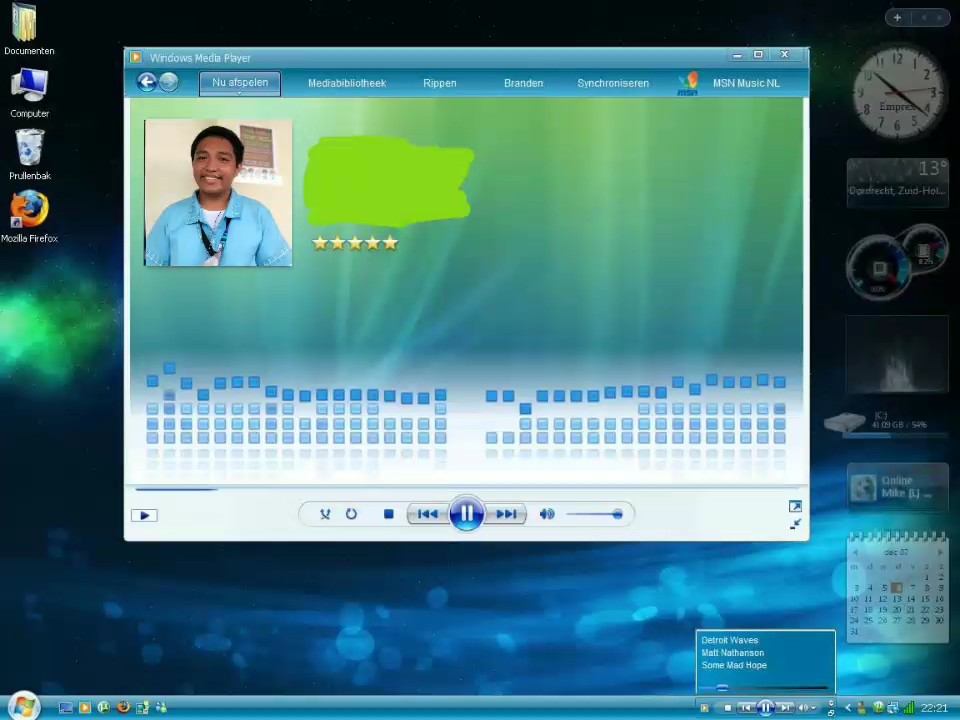Switch to compact mode
Viewport: 960px width, 720px height.
click(795, 524)
